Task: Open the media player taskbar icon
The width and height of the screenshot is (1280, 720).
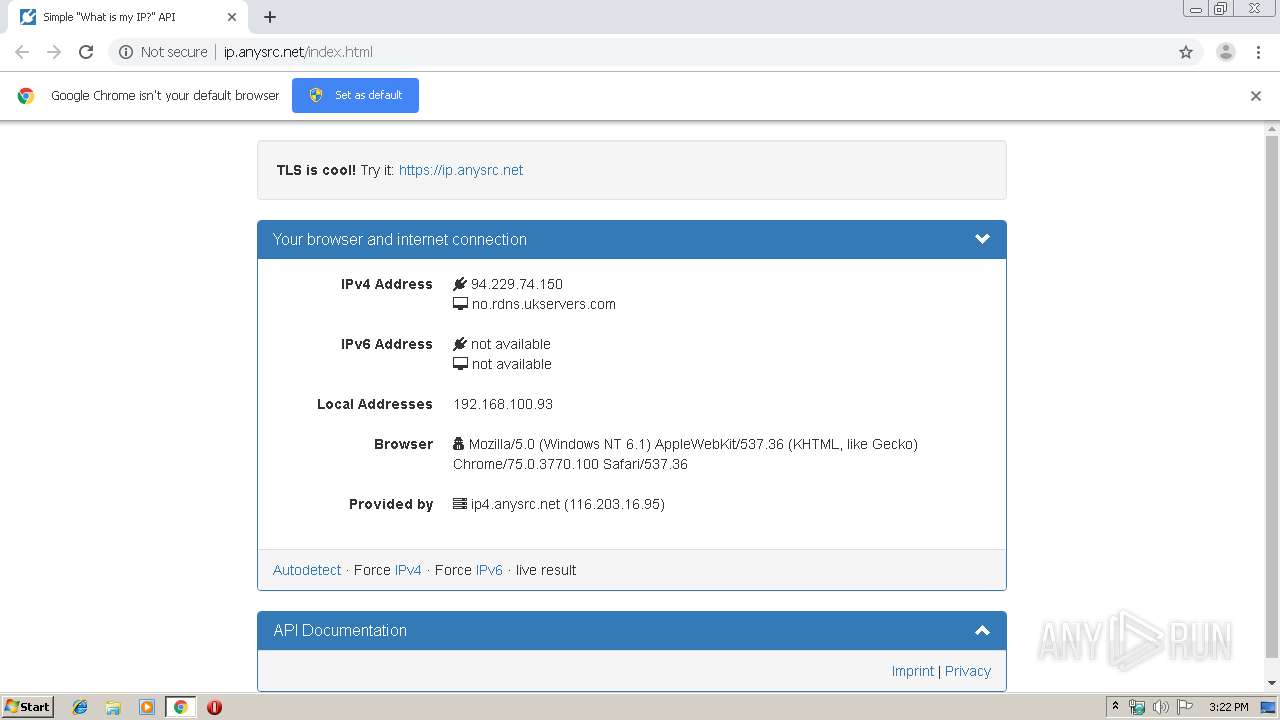Action: click(147, 707)
